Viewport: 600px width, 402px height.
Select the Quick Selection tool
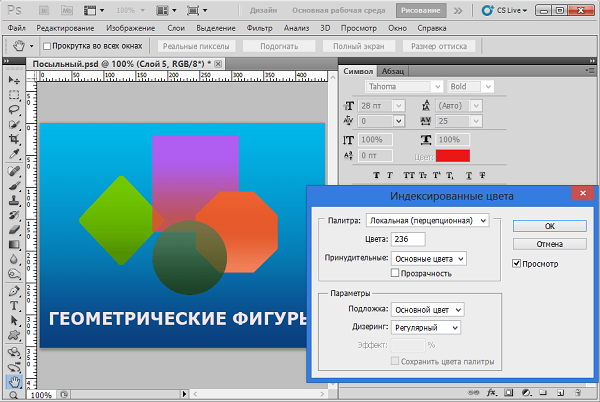[14, 125]
